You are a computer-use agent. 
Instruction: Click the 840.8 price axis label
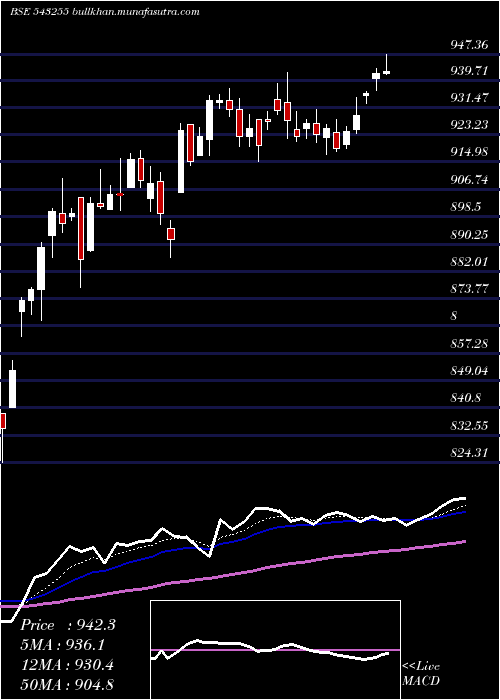[x=466, y=398]
